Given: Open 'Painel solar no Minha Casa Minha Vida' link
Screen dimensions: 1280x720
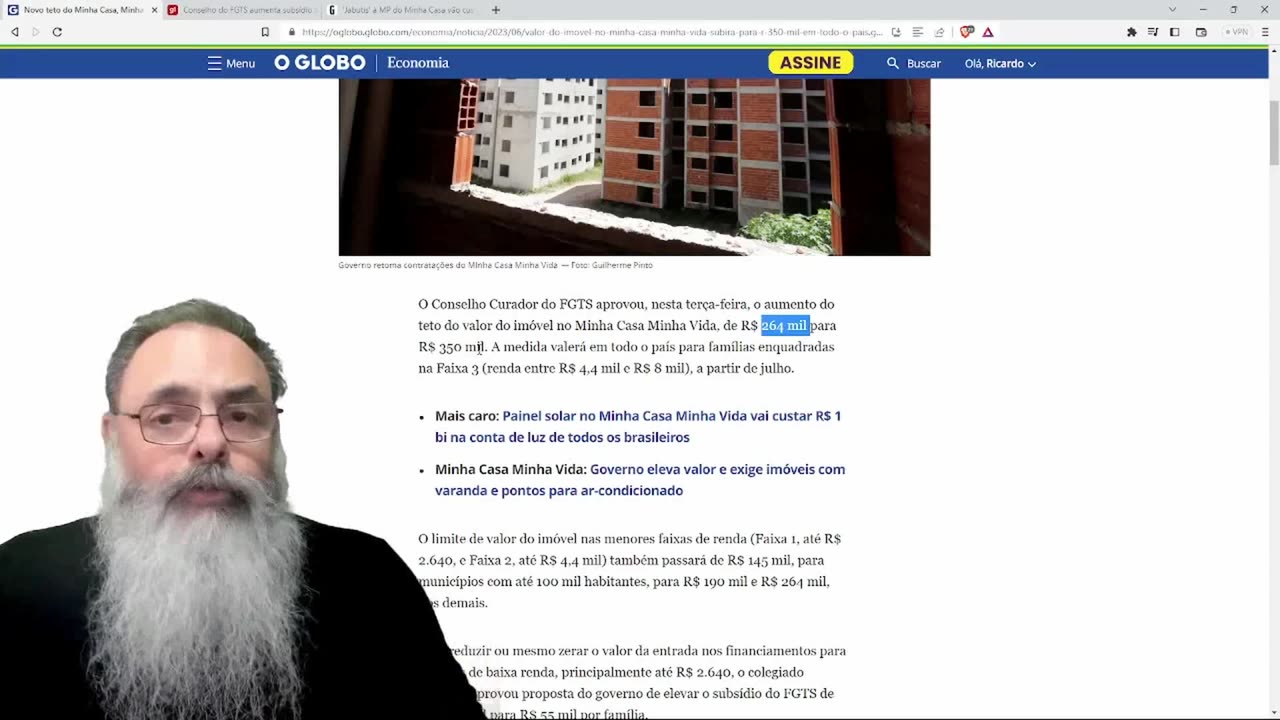Looking at the screenshot, I should pyautogui.click(x=638, y=427).
